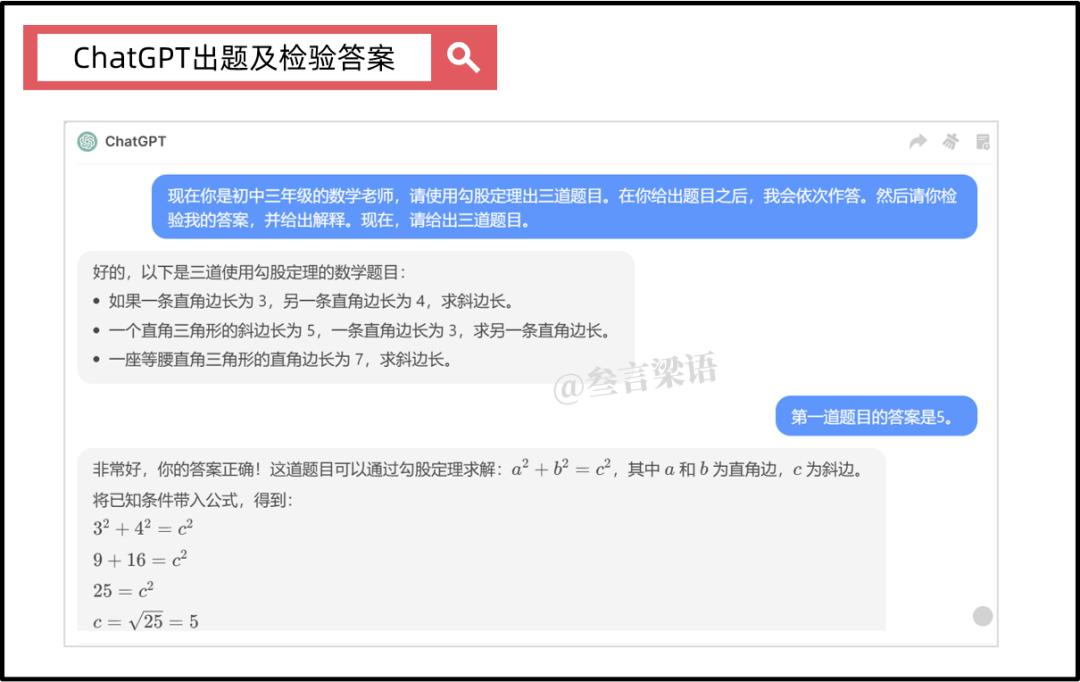
Task: Click the equation 9 + 16 = c²
Action: (x=140, y=559)
